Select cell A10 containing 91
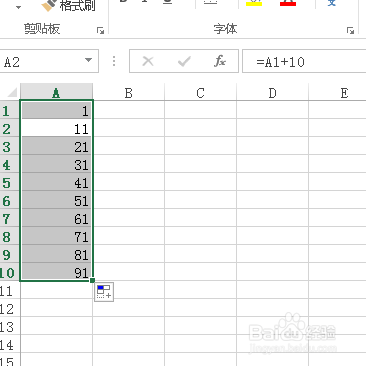 tap(56, 272)
